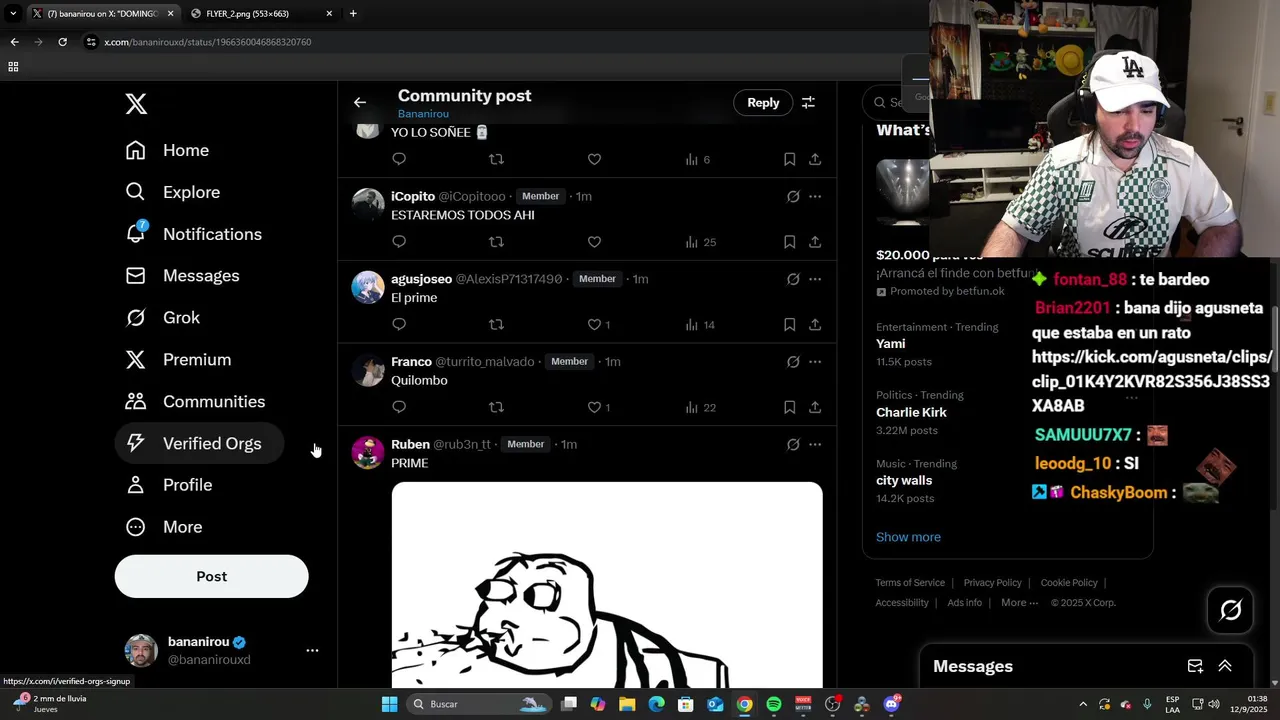The image size is (1280, 720).
Task: Reply to agusjoseo's comment
Action: tap(399, 324)
